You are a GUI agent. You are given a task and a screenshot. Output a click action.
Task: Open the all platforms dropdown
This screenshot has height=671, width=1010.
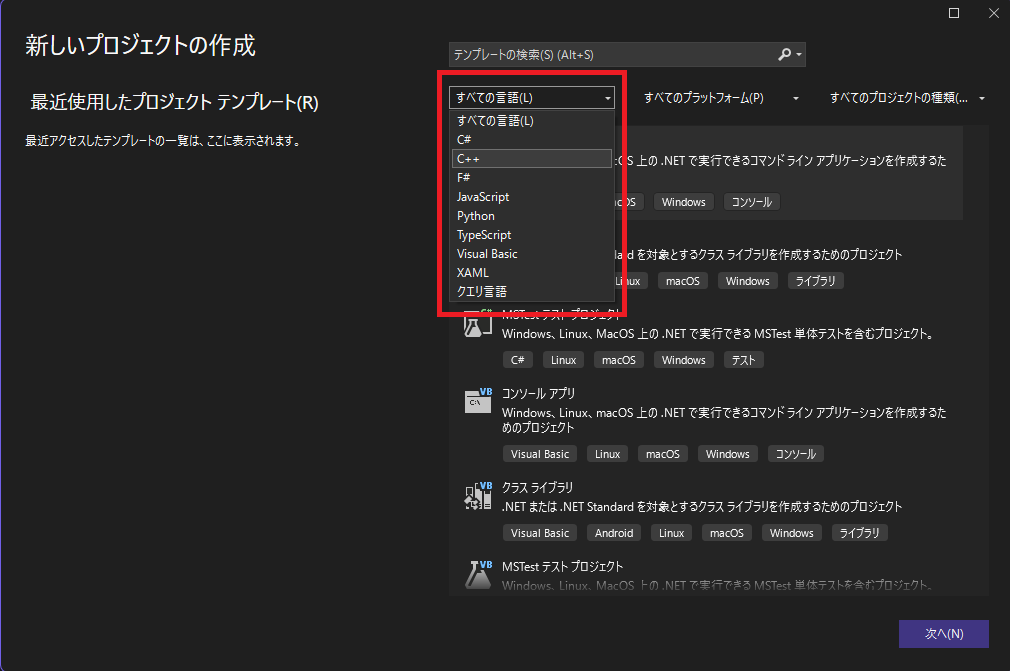click(720, 98)
